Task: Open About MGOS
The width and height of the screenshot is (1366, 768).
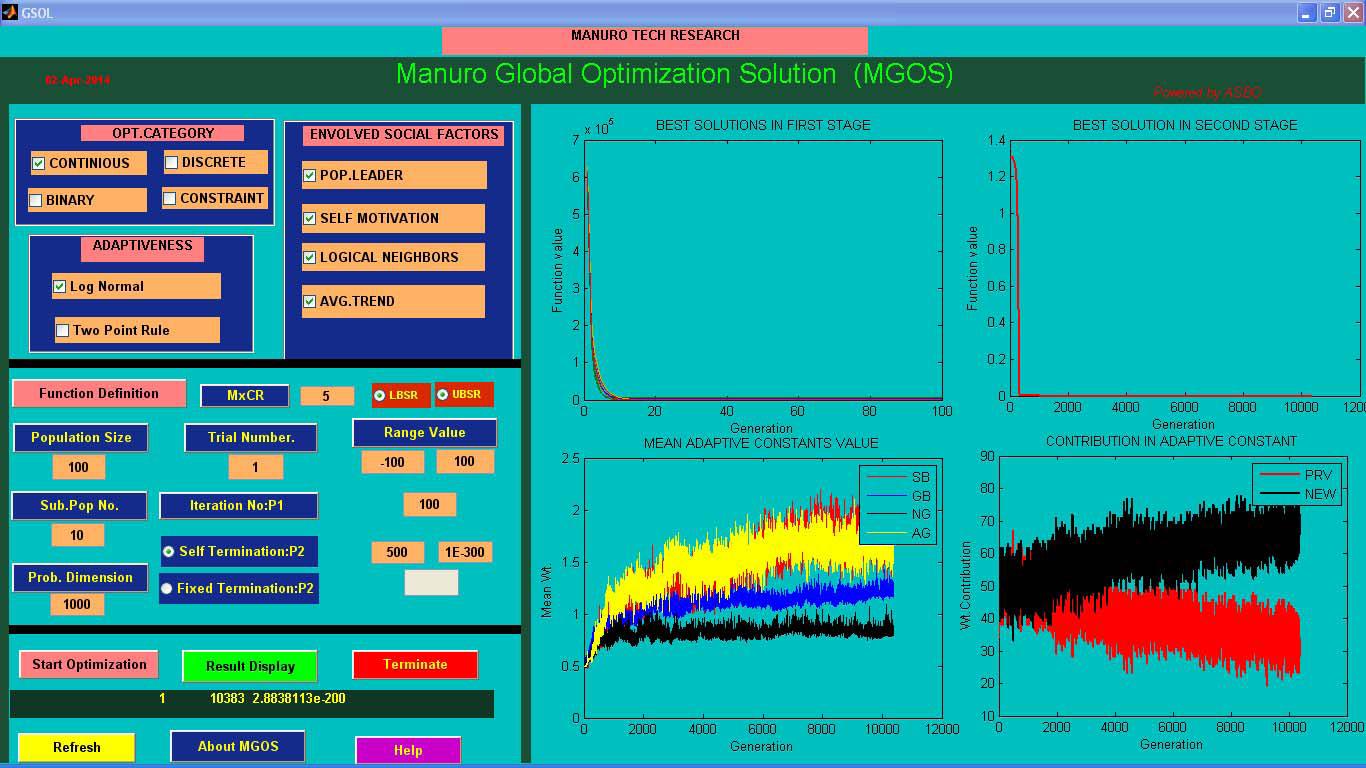Action: 238,746
